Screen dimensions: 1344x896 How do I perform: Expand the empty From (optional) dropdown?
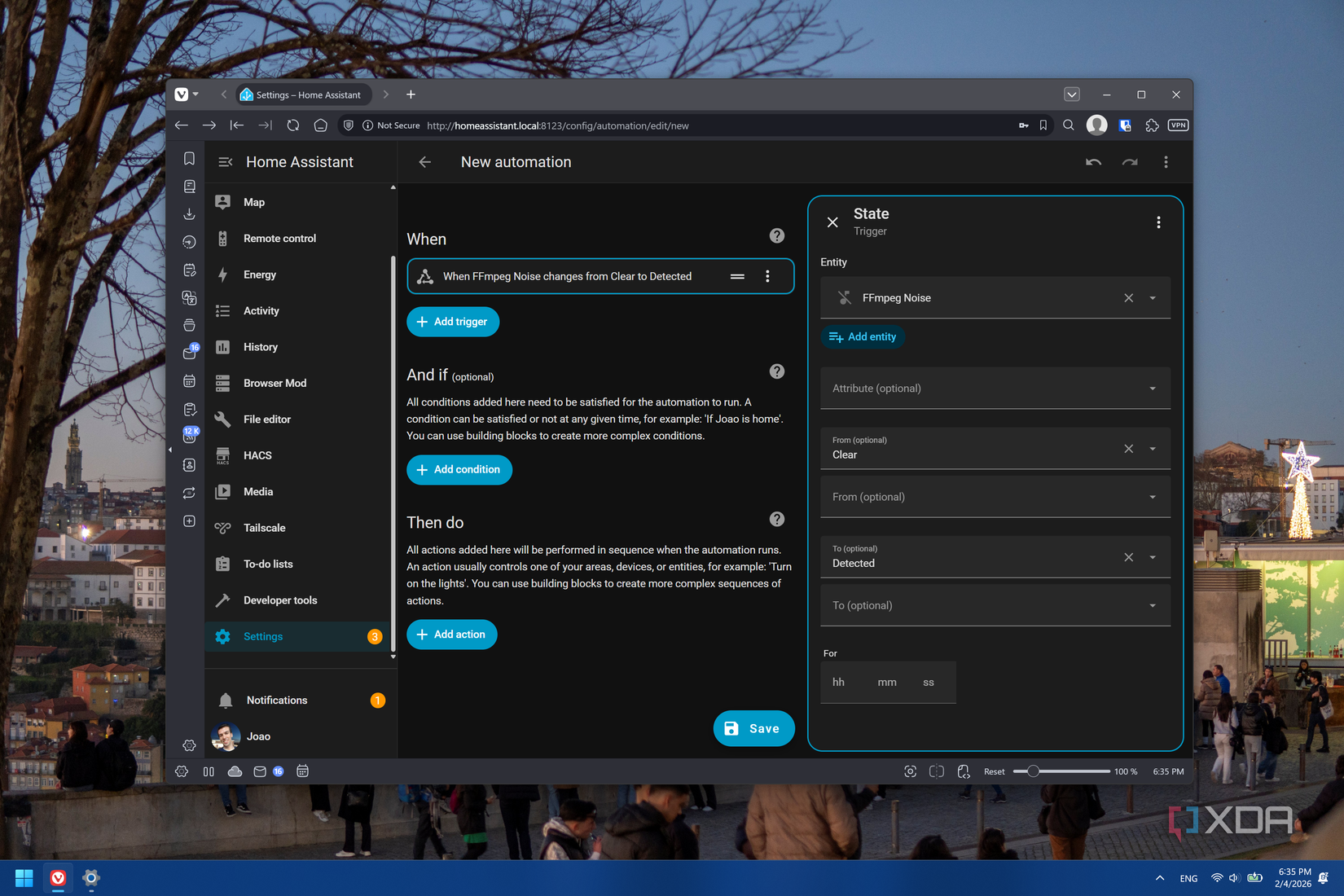pos(1153,497)
